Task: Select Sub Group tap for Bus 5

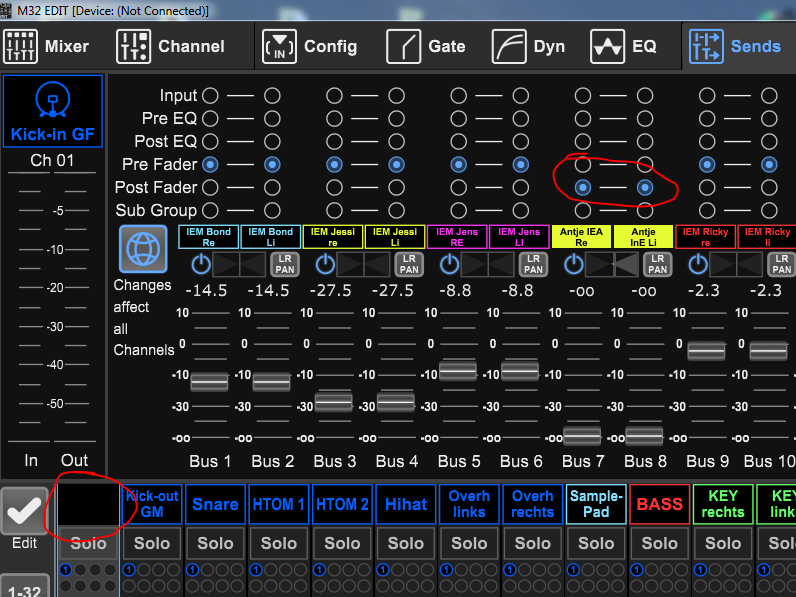Action: tap(458, 210)
